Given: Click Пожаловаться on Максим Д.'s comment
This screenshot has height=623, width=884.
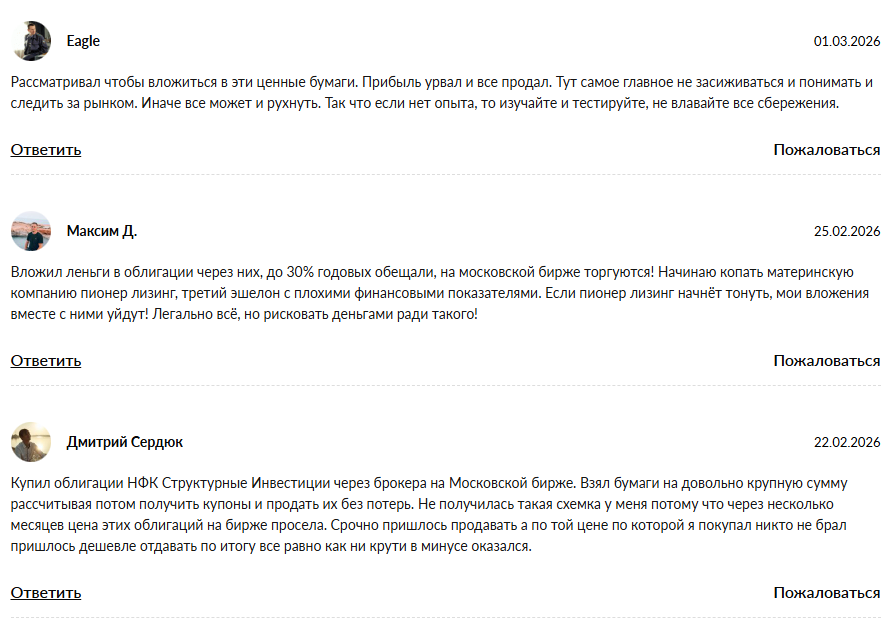Looking at the screenshot, I should click(826, 360).
